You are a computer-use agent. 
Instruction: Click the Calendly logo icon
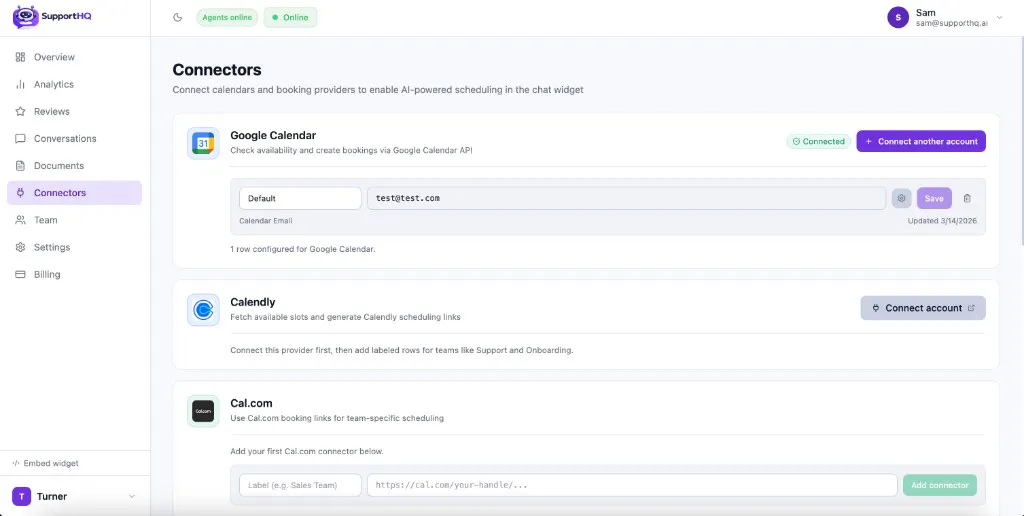click(203, 310)
